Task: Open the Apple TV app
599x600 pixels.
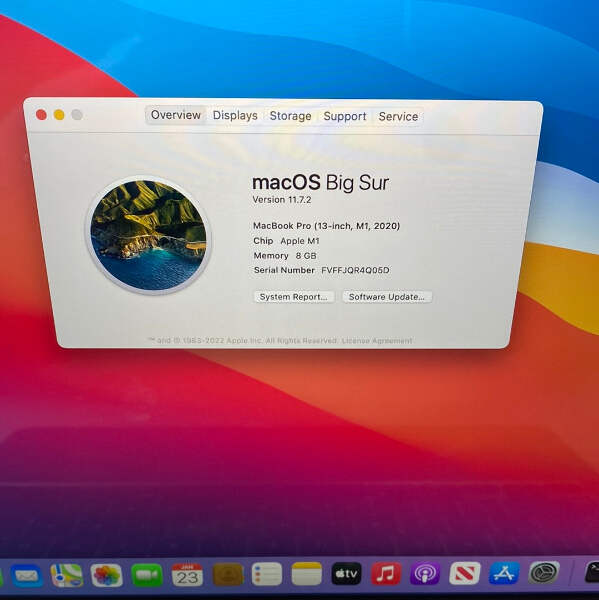Action: click(x=346, y=574)
